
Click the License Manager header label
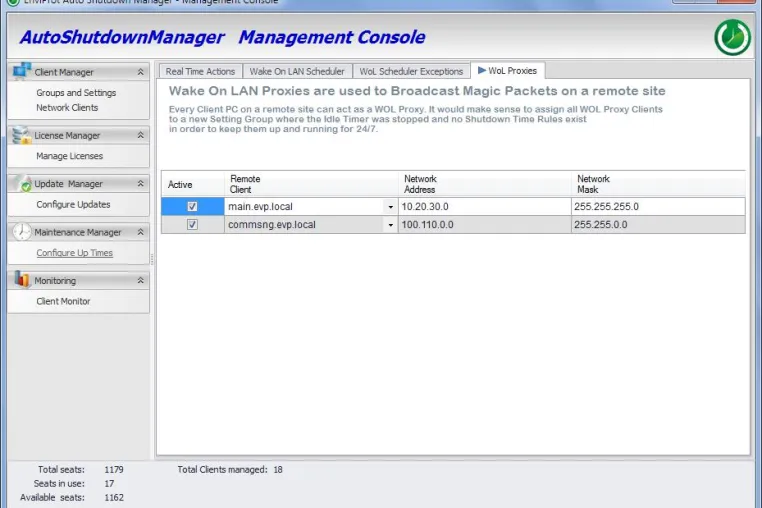67,135
